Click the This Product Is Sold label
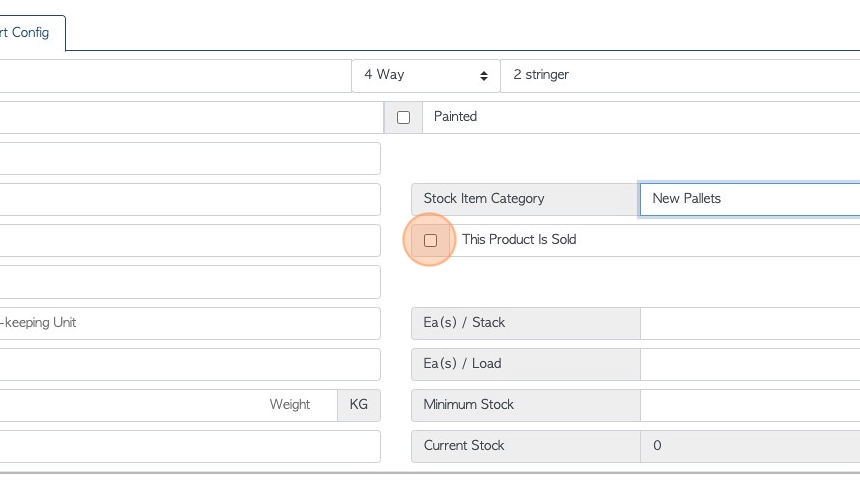The height and width of the screenshot is (481, 860). (x=519, y=240)
